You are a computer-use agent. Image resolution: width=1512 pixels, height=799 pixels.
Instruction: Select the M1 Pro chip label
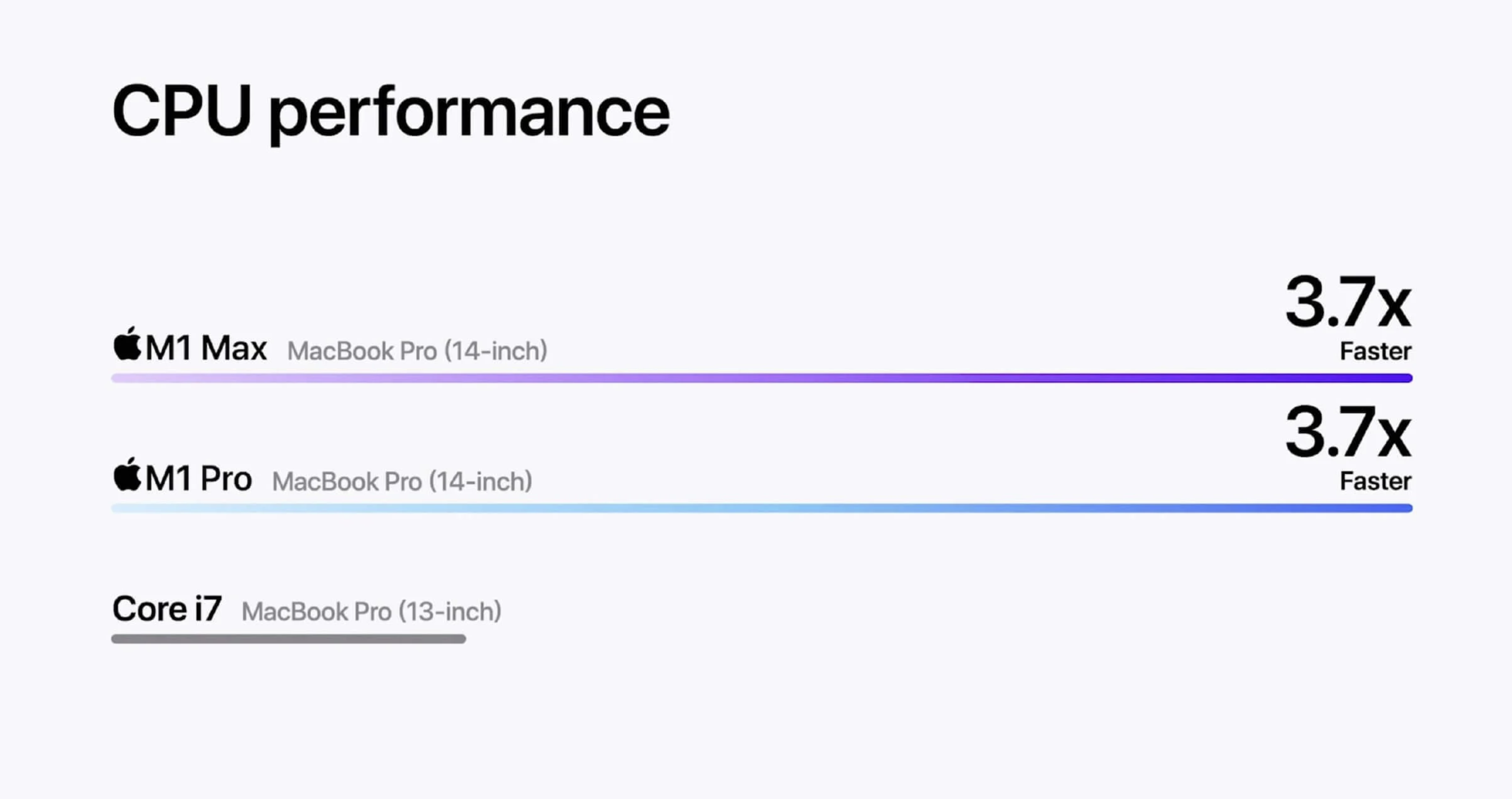198,478
